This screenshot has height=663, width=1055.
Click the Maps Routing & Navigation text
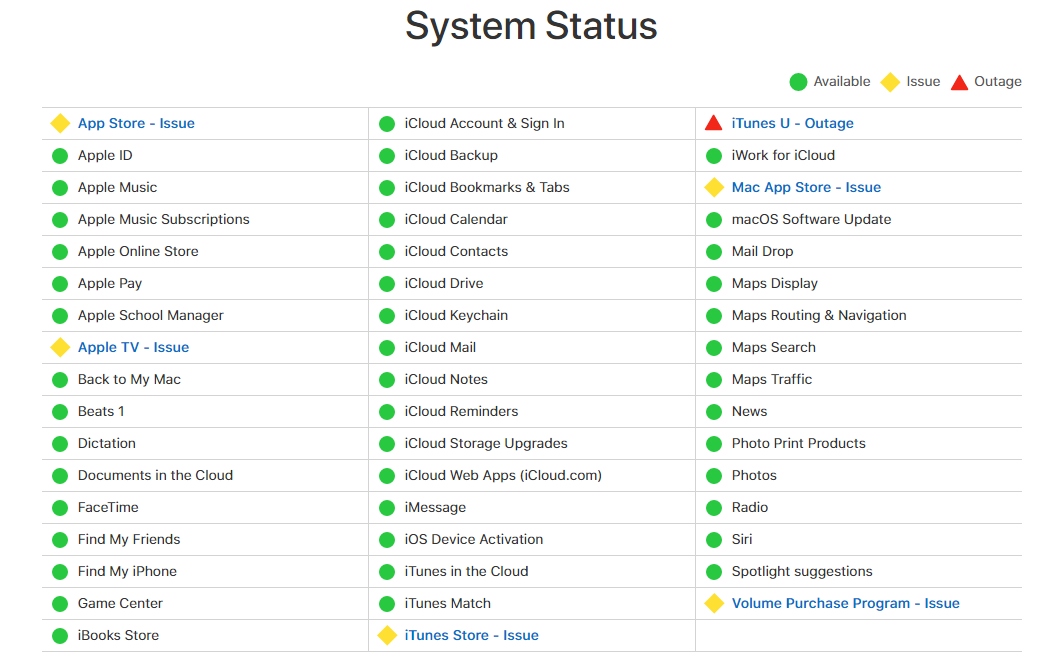(x=819, y=315)
